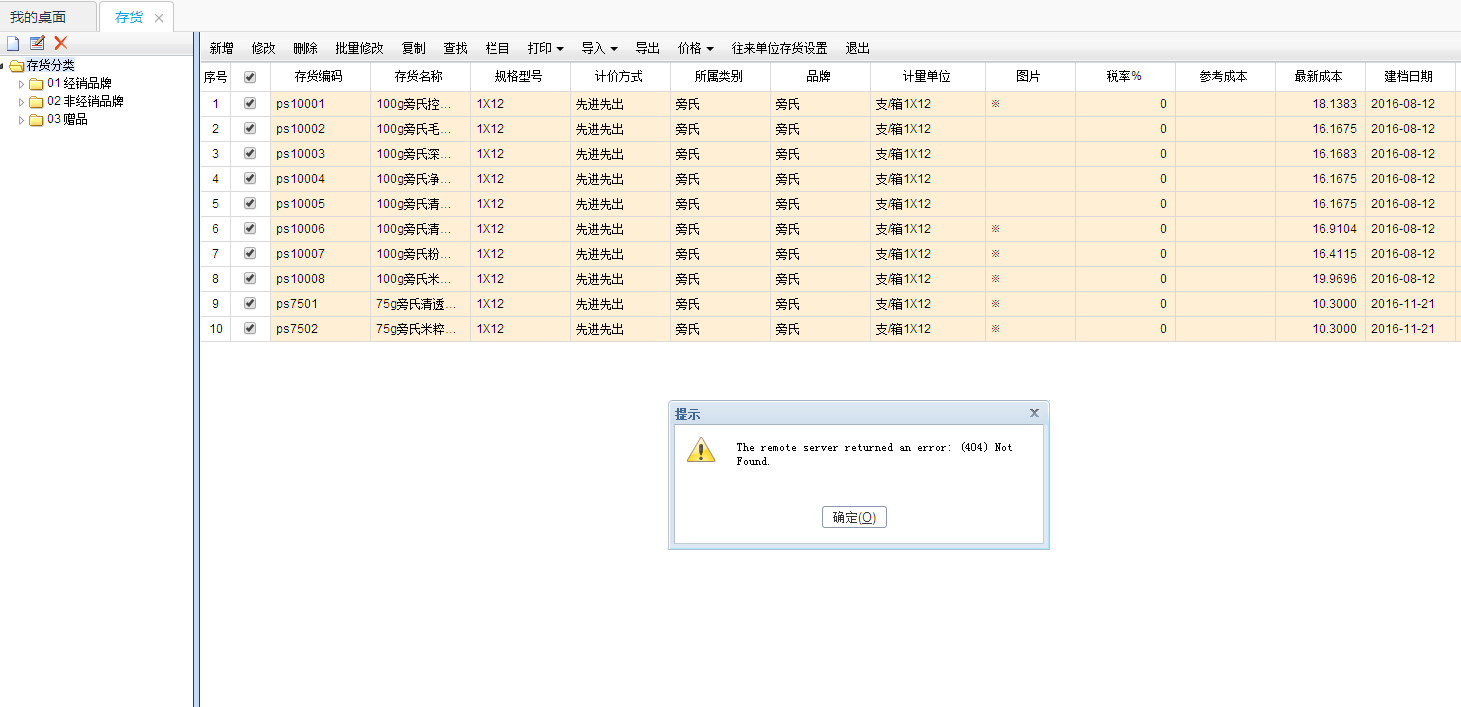1461x707 pixels.
Task: Close the 存货 tab
Action: point(158,18)
